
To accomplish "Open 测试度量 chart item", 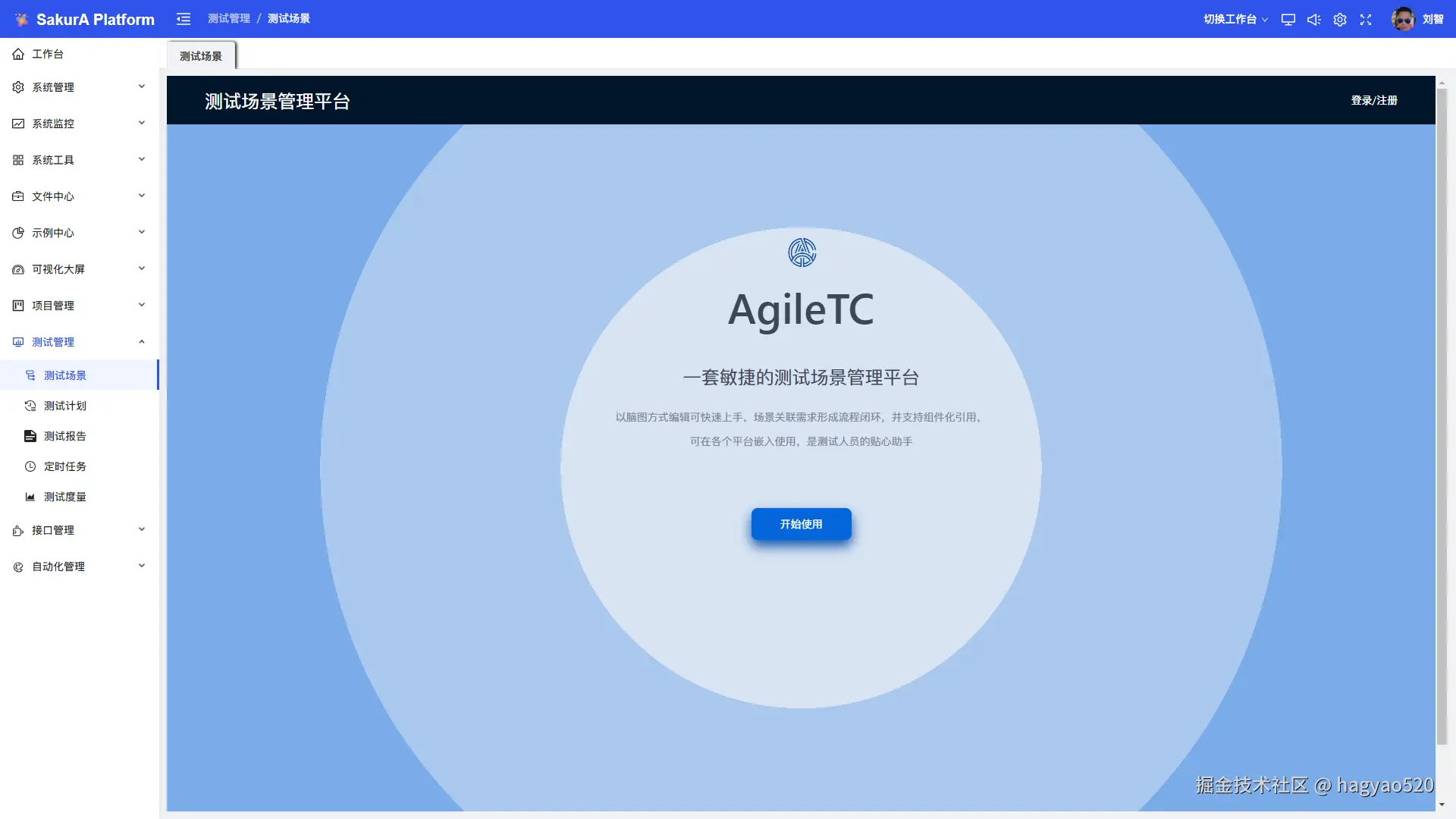I will point(65,497).
